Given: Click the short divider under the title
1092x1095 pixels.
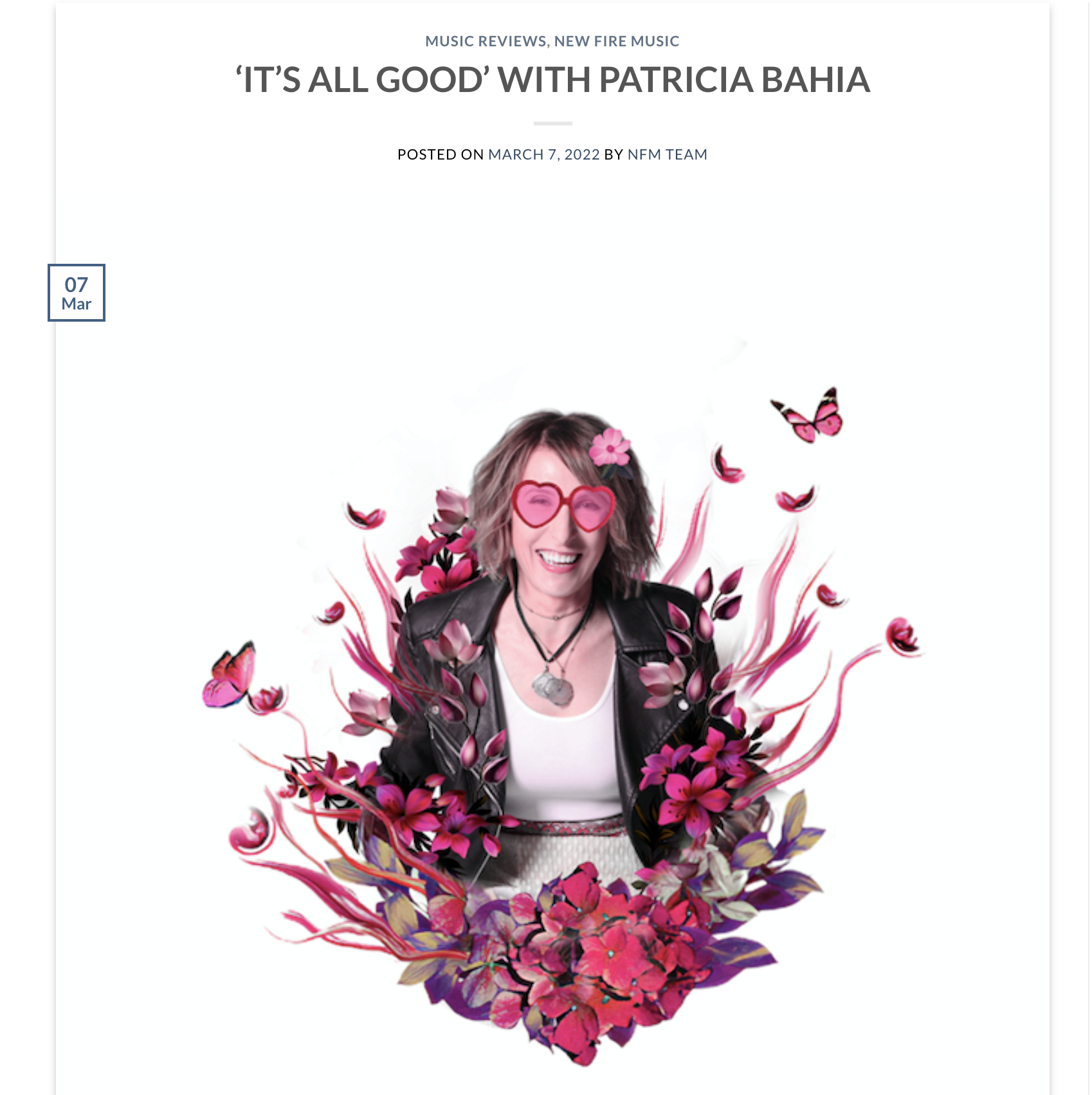Looking at the screenshot, I should click(x=552, y=123).
